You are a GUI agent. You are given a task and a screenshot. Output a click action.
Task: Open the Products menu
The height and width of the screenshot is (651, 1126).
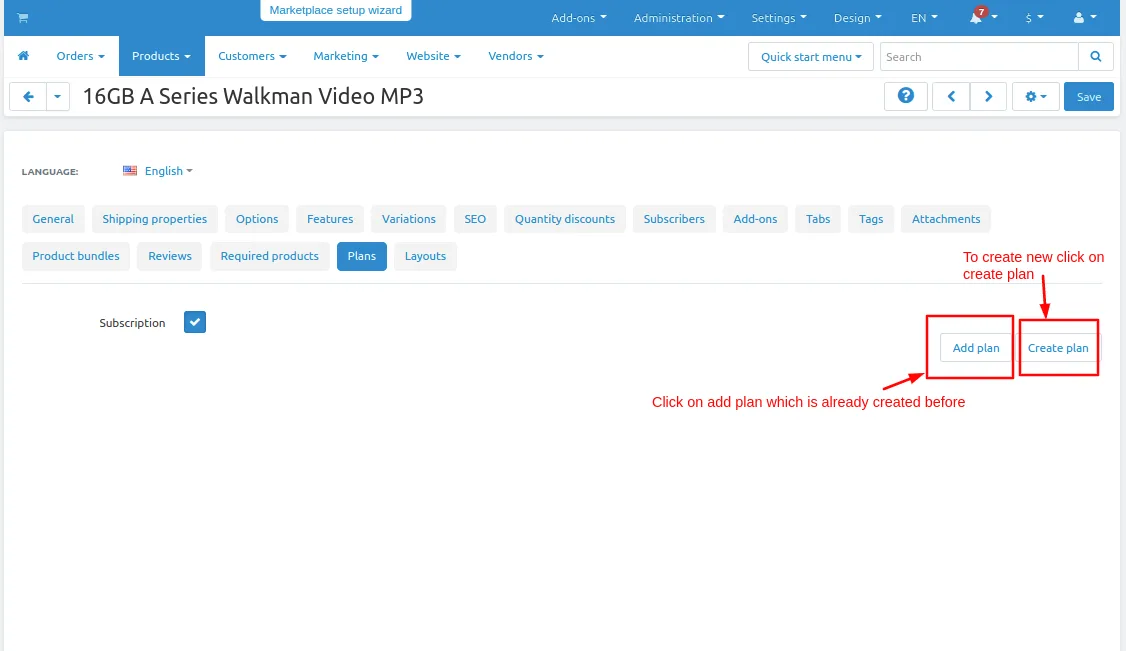(x=162, y=56)
